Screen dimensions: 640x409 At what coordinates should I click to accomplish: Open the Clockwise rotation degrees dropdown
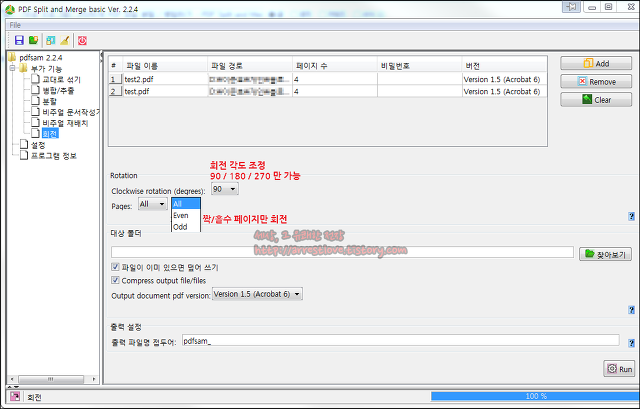pos(225,189)
